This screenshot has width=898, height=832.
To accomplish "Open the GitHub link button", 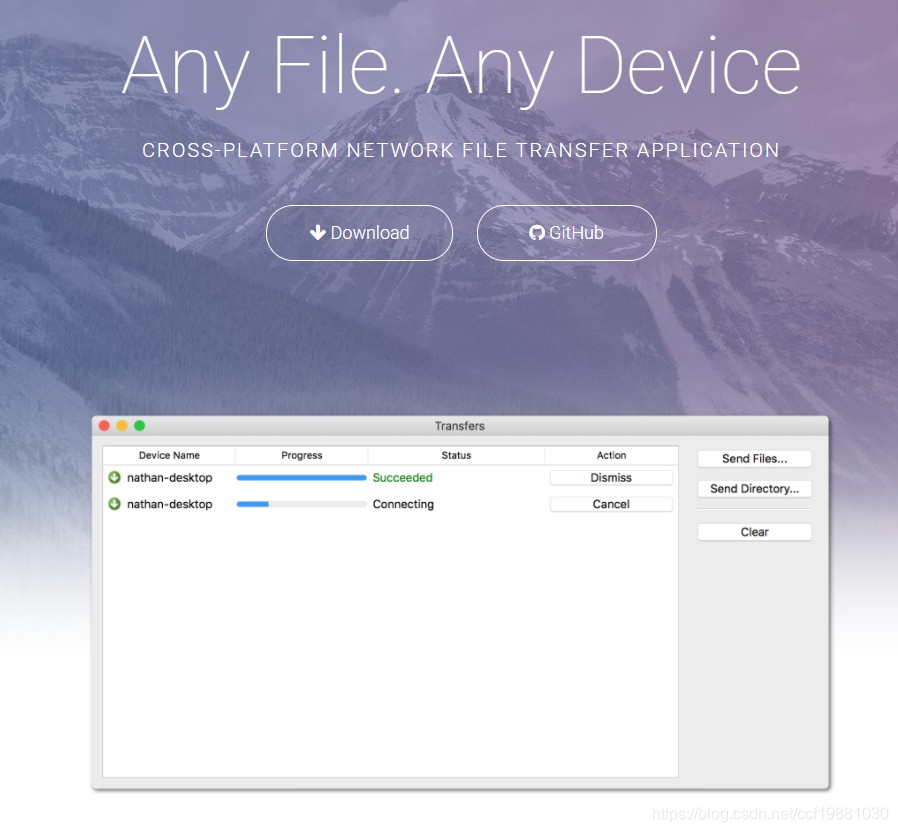I will coord(566,233).
